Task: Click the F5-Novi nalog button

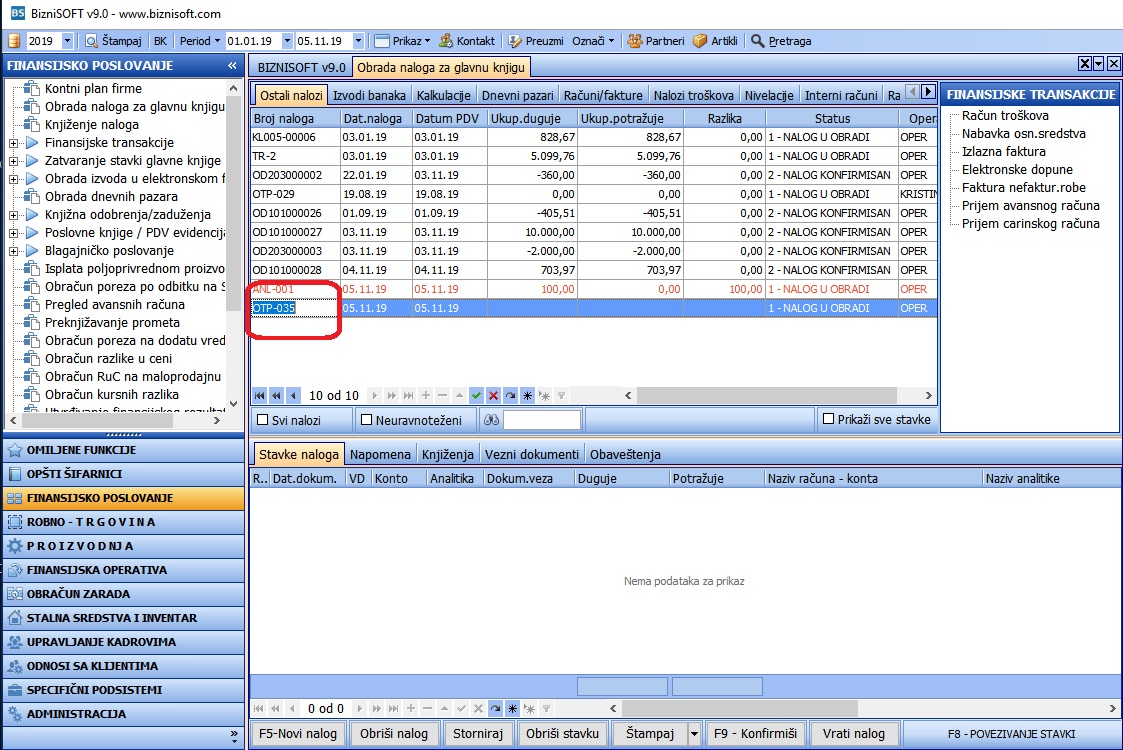Action: 298,734
